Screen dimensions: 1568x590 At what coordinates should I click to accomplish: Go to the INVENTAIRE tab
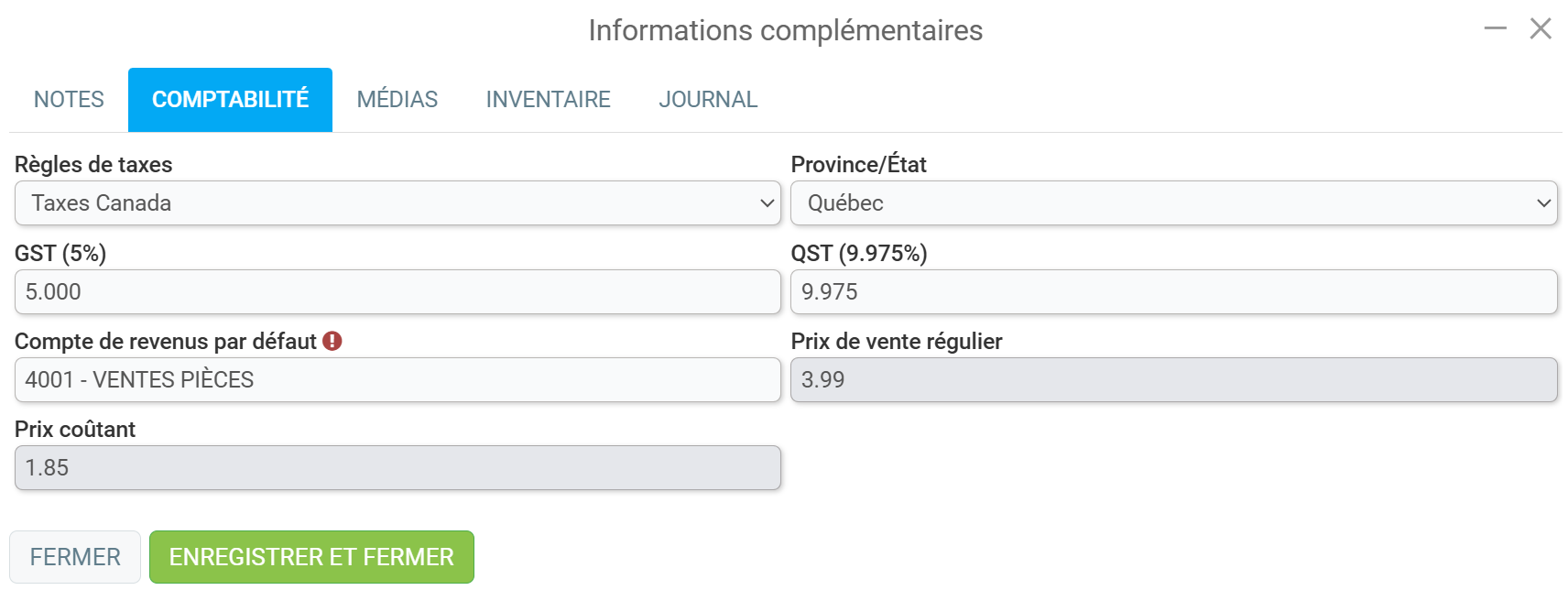548,99
